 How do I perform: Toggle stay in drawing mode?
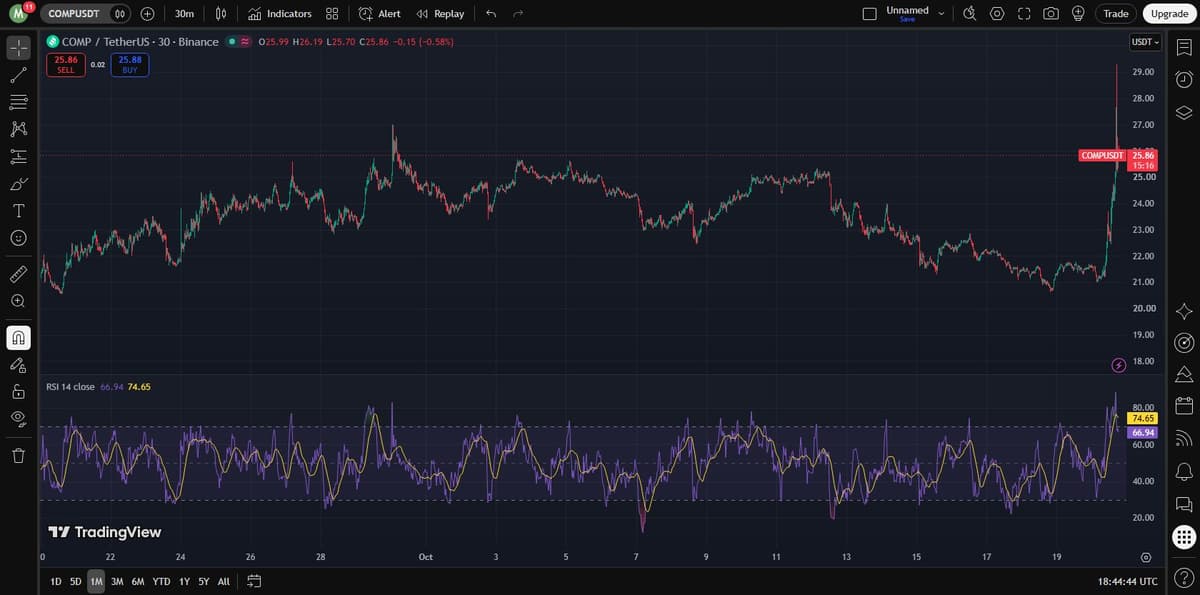[18, 365]
